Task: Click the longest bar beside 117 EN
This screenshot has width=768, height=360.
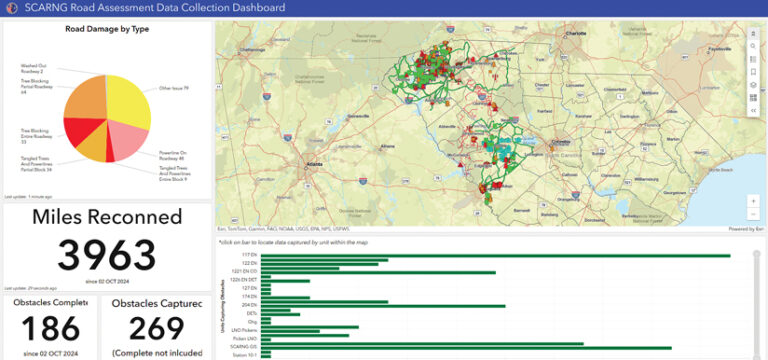Action: tap(495, 256)
